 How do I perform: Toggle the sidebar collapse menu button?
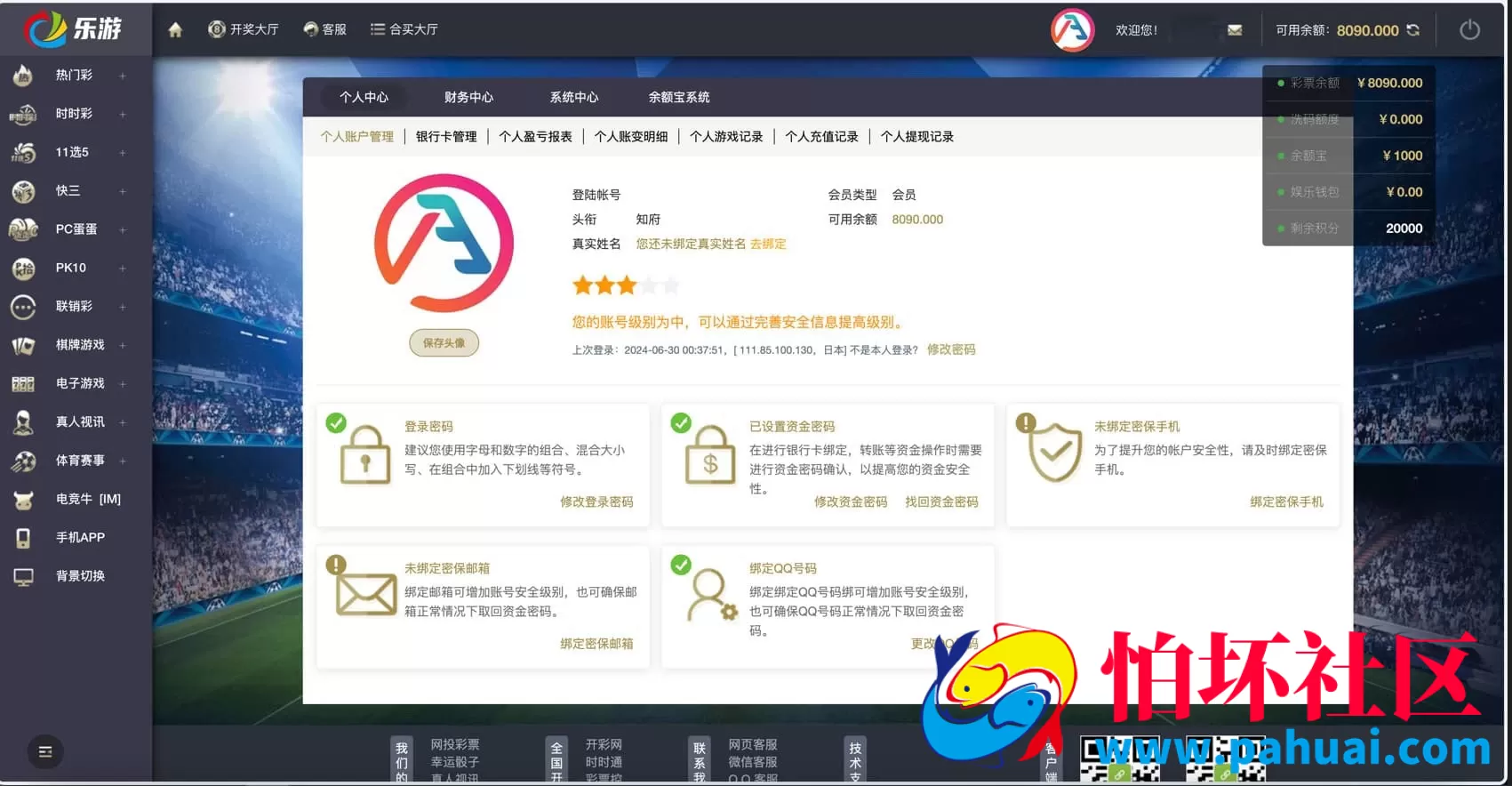[45, 752]
